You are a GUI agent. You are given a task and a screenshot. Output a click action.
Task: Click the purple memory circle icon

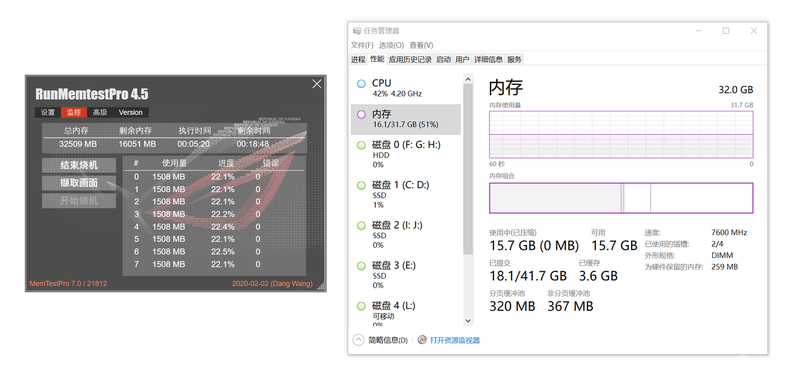[361, 115]
